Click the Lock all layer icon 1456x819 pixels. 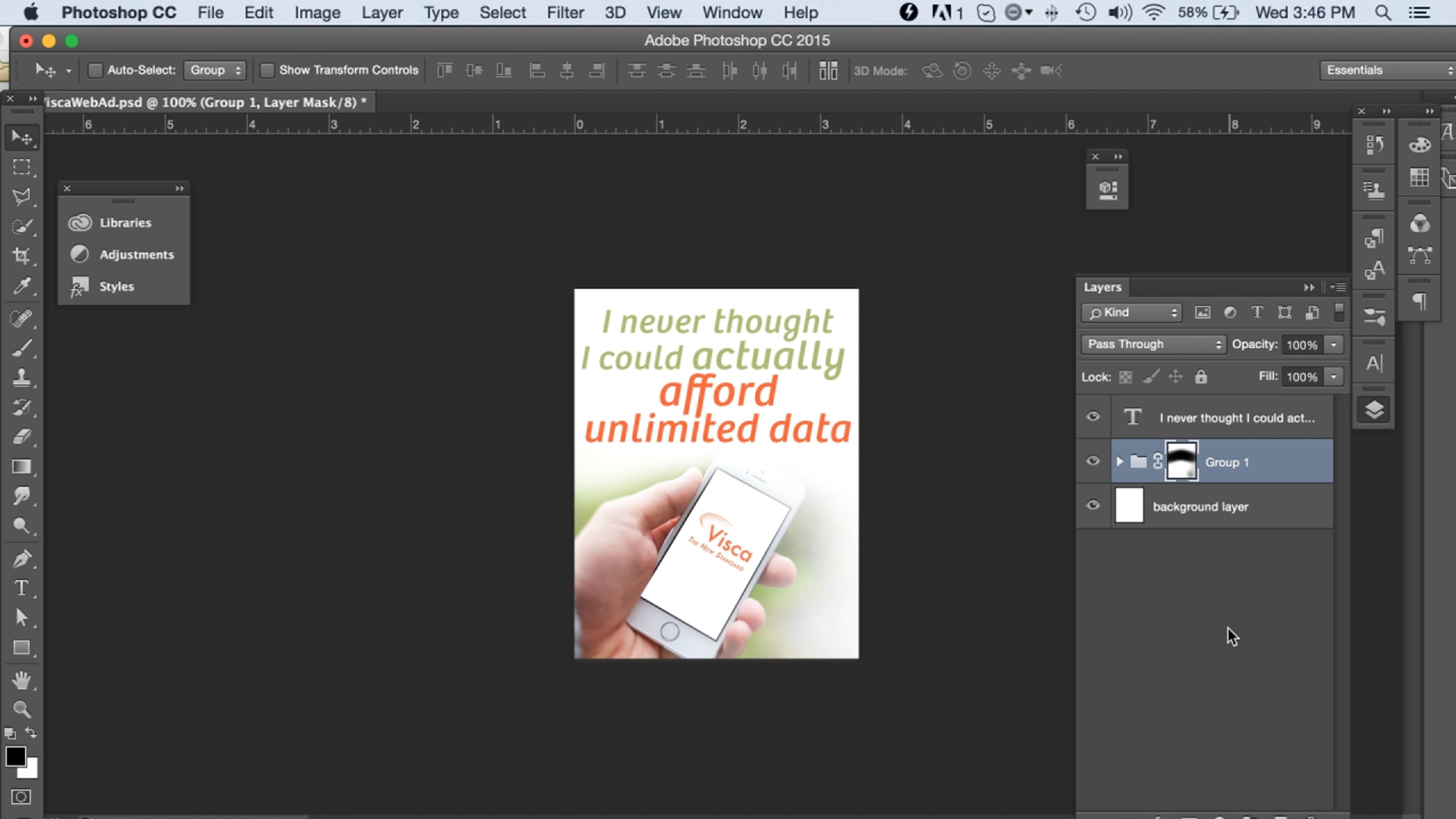1201,377
